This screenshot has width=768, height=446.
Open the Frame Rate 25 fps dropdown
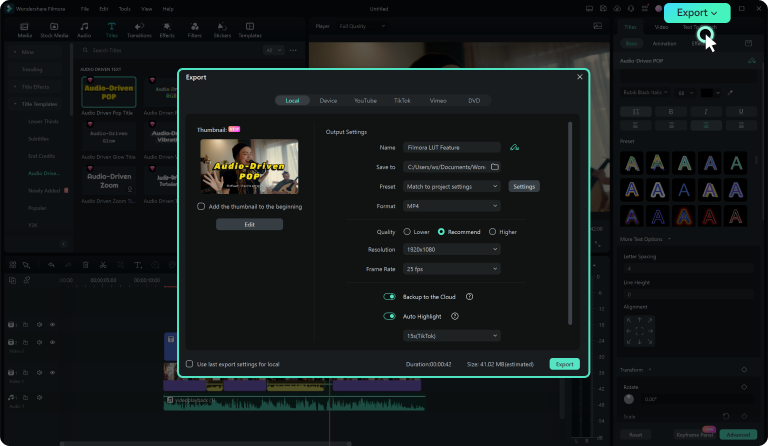tap(452, 269)
